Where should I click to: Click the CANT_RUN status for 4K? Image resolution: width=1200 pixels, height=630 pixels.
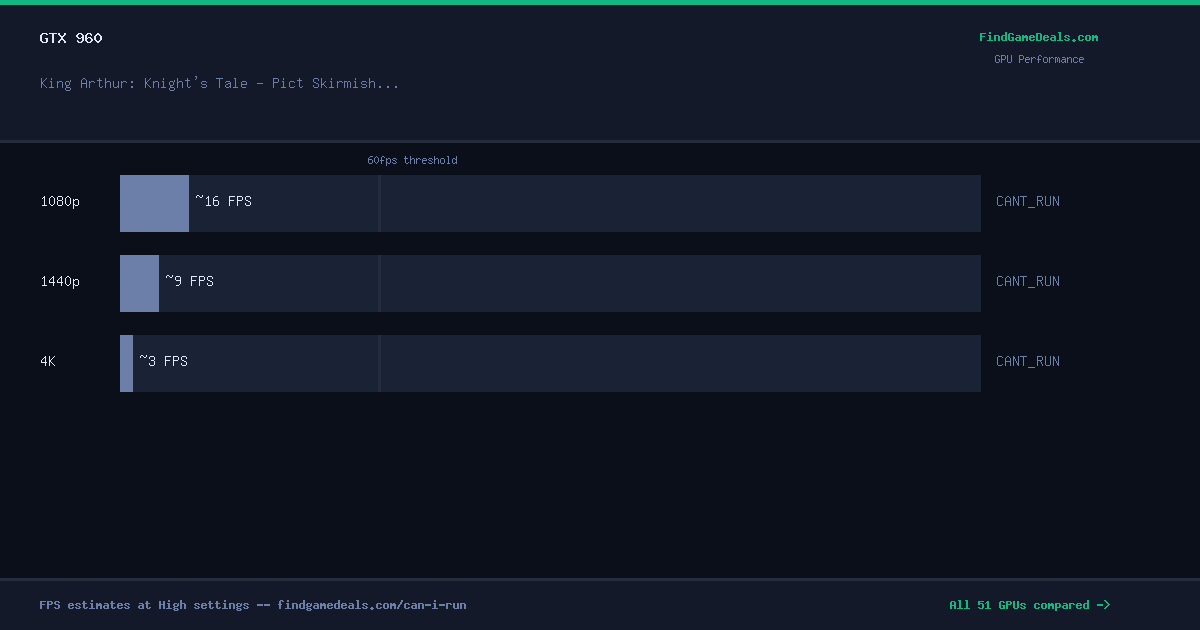pos(1028,361)
